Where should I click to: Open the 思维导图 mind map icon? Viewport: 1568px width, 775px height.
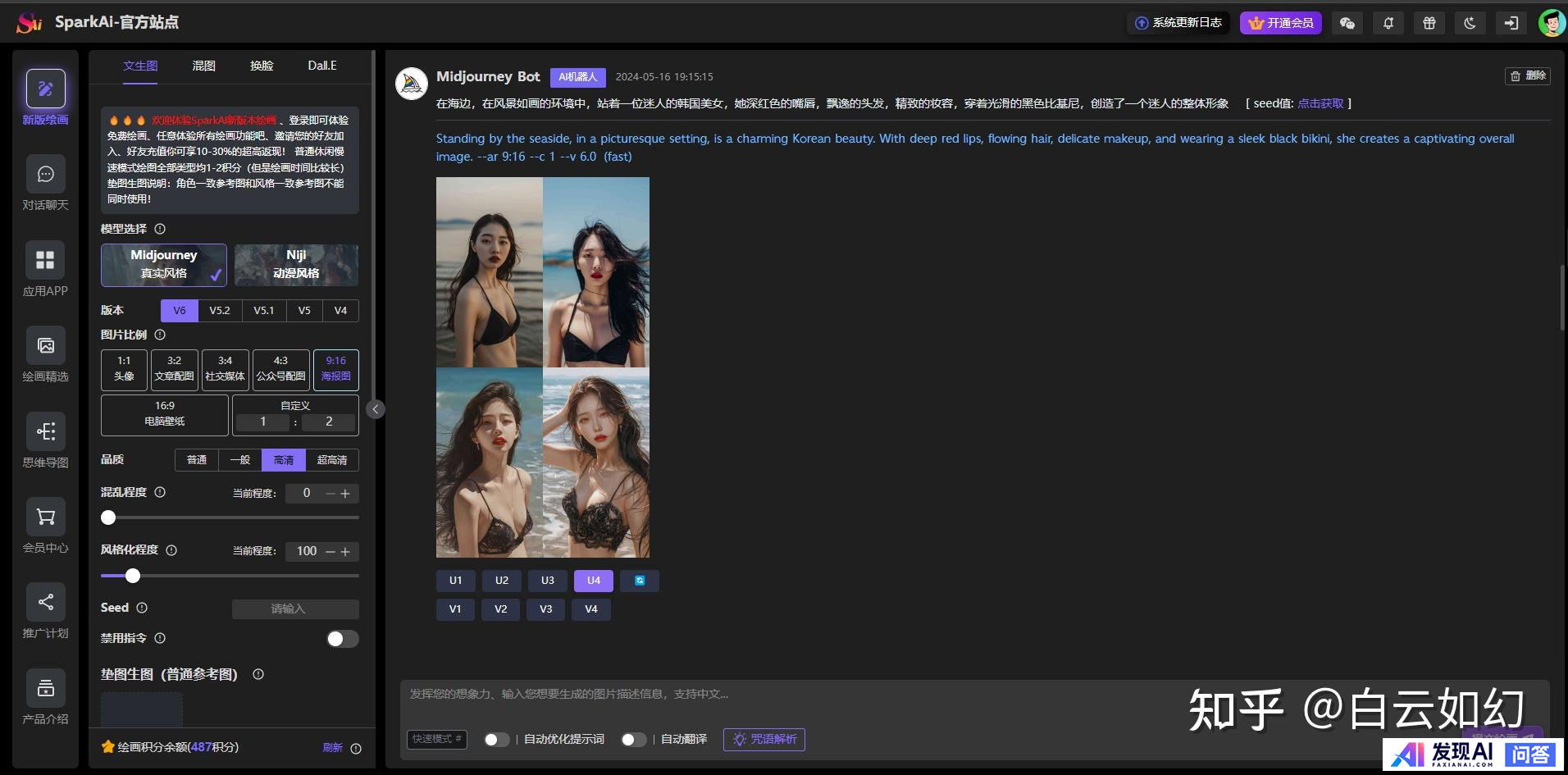pos(45,432)
